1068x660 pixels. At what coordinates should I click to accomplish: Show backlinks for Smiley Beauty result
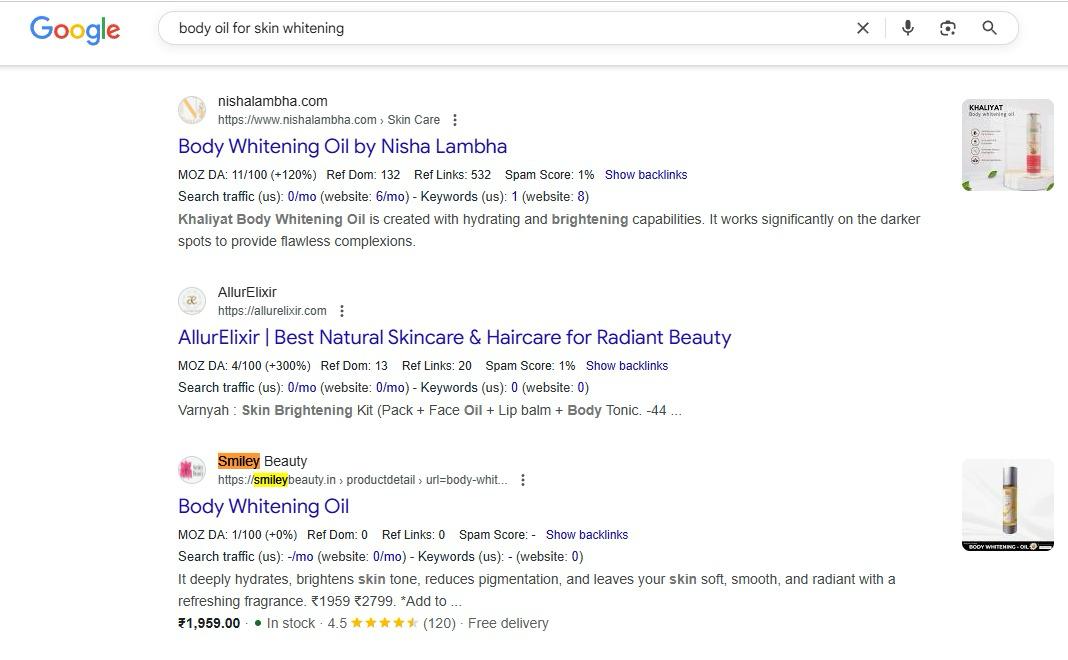[x=586, y=534]
